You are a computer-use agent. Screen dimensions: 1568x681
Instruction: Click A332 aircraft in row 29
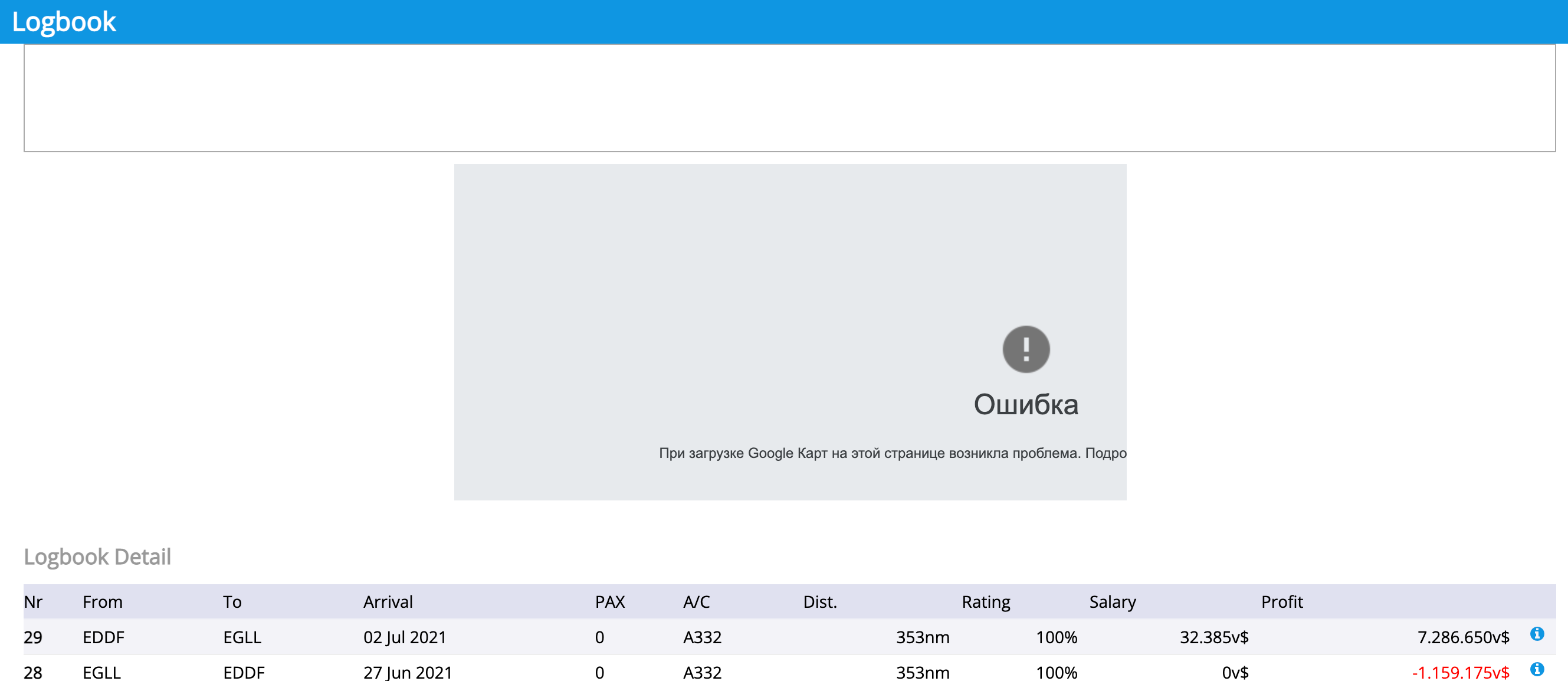point(702,637)
